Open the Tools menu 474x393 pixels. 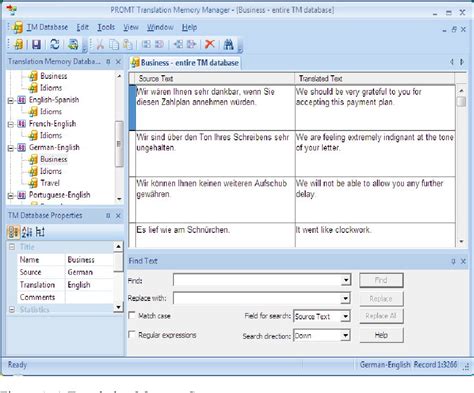(x=106, y=27)
